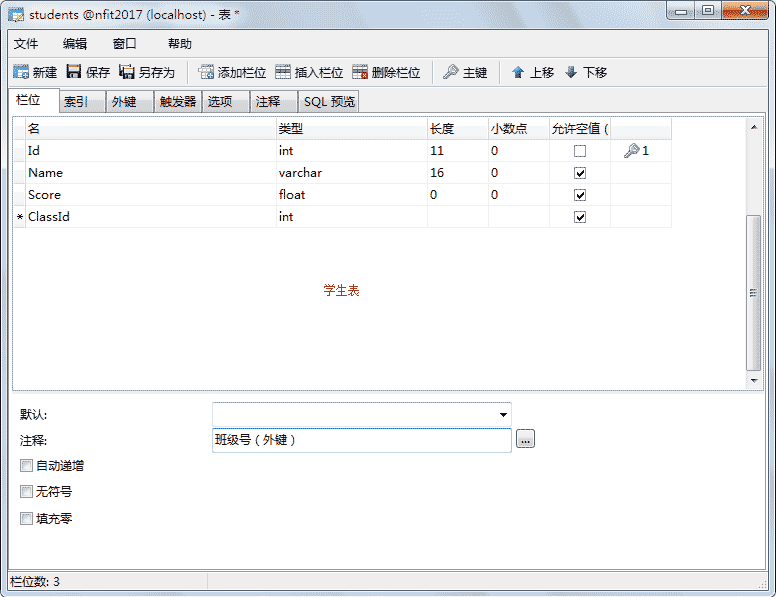Click the length cell showing 16 for Name
This screenshot has height=597, width=776.
(x=458, y=173)
